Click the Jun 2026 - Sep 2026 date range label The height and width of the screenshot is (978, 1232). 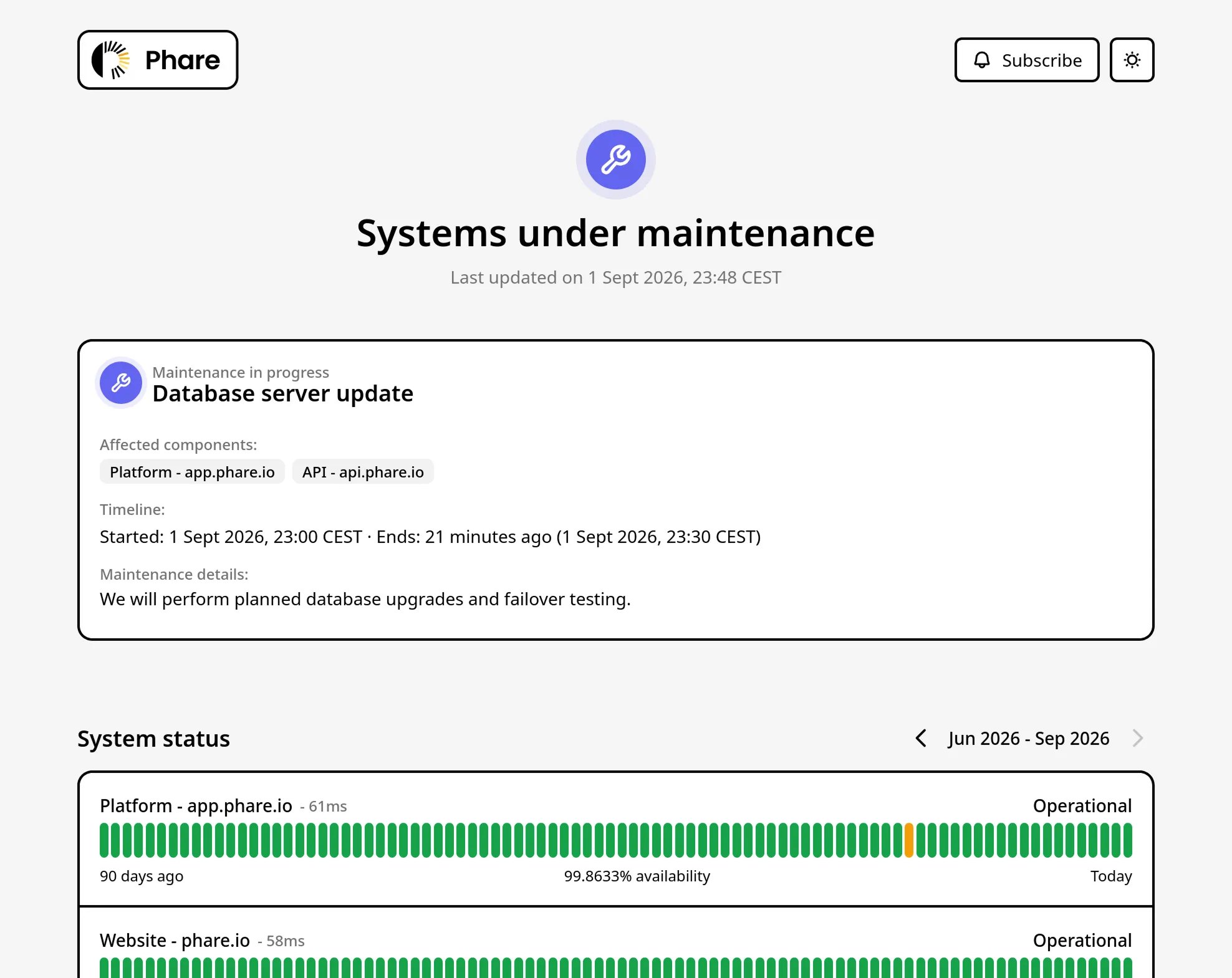pyautogui.click(x=1029, y=739)
